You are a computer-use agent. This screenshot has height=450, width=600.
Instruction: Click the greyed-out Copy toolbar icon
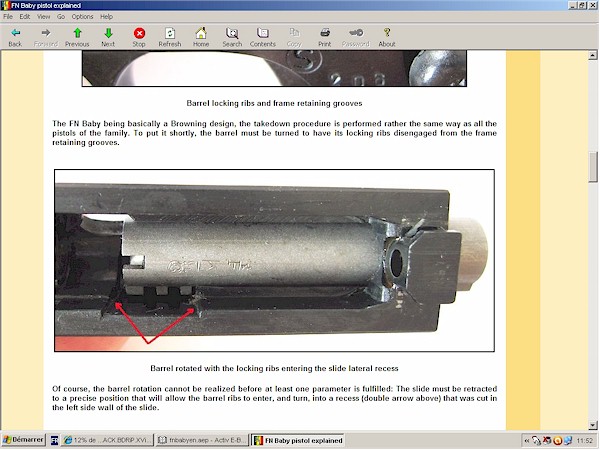294,37
